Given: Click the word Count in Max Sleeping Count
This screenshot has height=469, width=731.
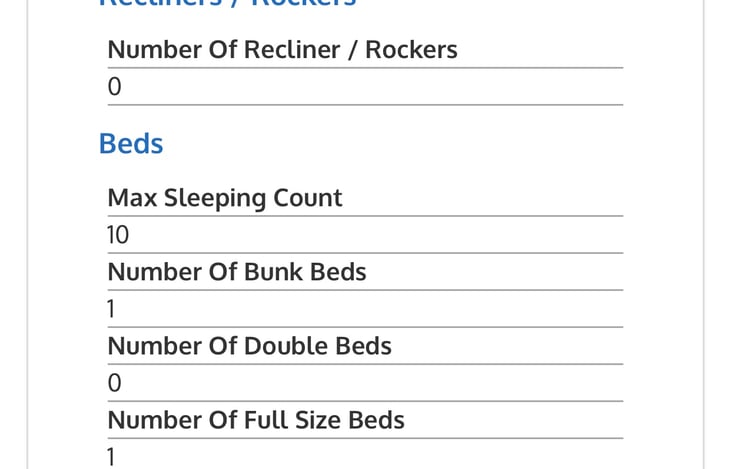Looking at the screenshot, I should click(308, 198).
